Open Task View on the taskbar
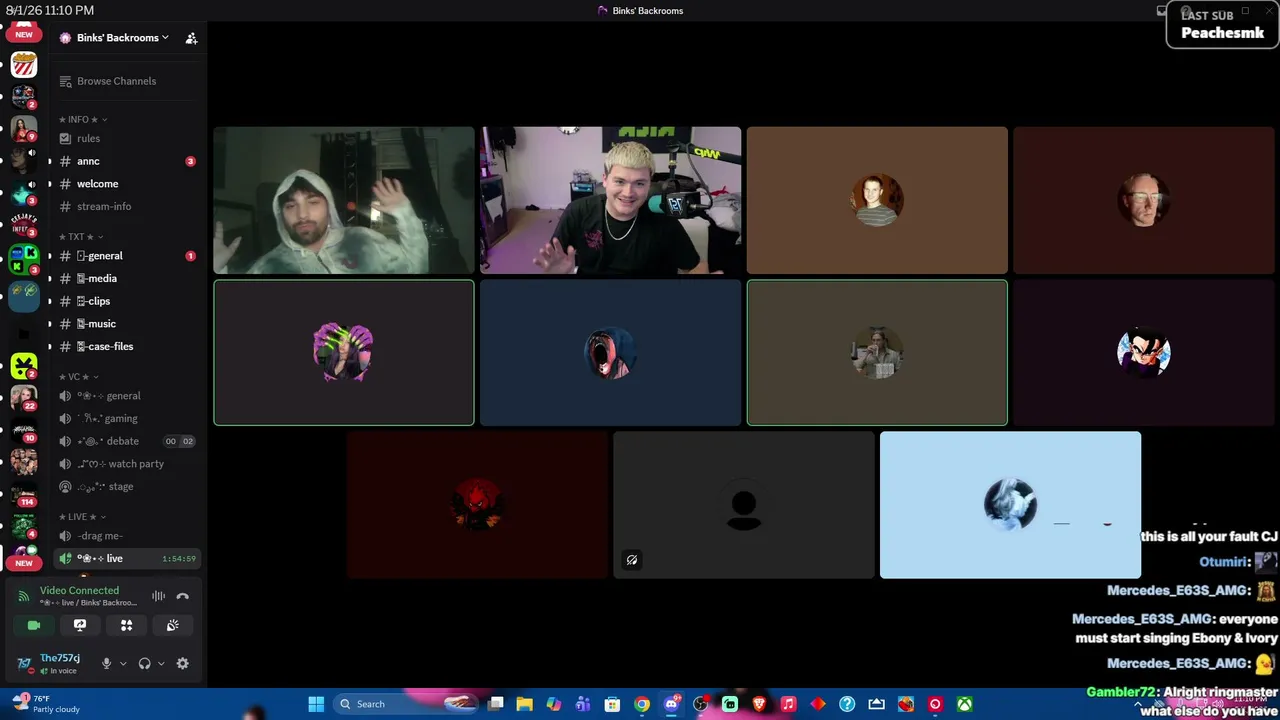 click(495, 704)
